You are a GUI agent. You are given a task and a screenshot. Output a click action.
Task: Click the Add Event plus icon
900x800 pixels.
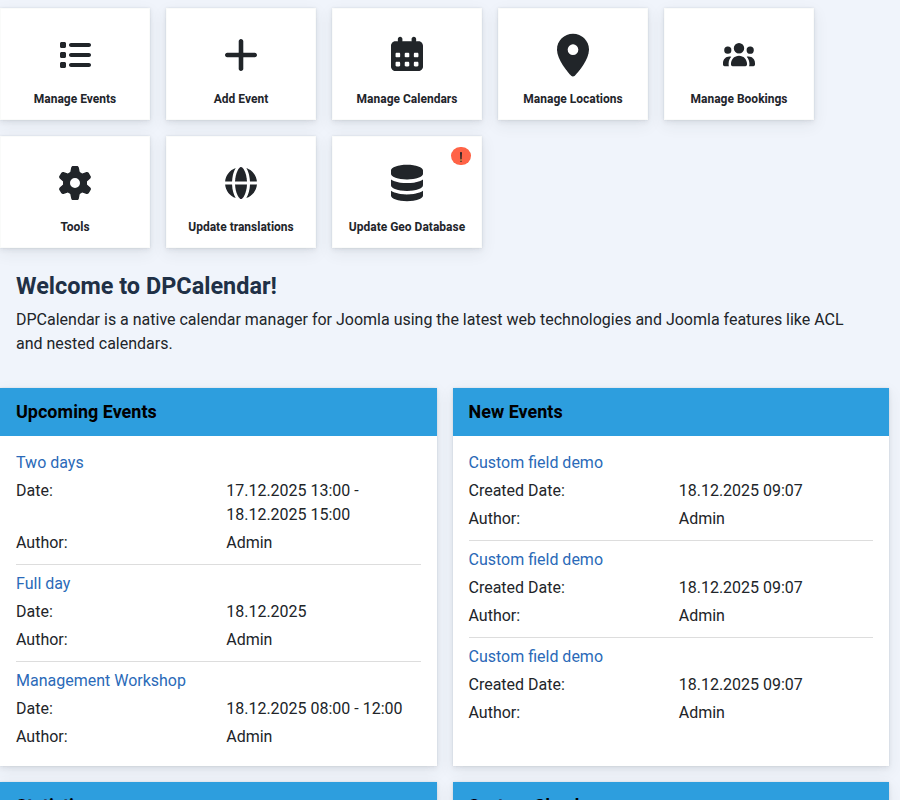241,55
